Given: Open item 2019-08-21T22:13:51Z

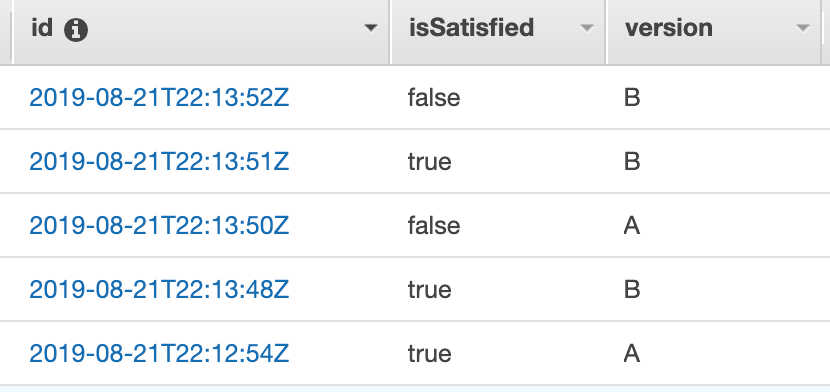Looking at the screenshot, I should [x=159, y=161].
